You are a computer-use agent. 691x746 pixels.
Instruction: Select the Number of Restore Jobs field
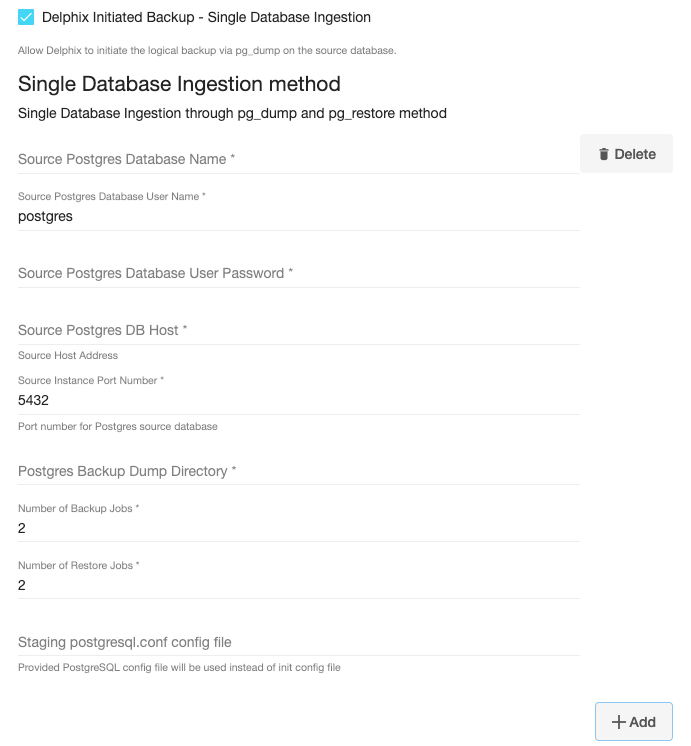298,585
